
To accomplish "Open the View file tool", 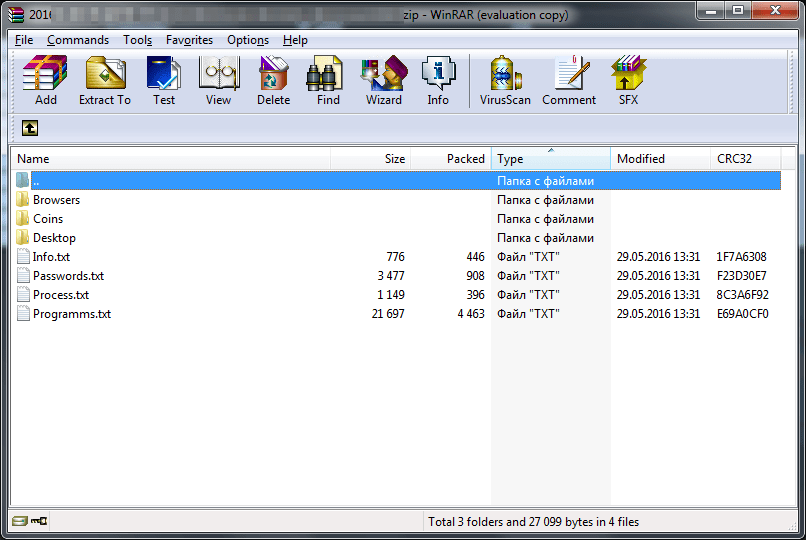I will (x=218, y=80).
